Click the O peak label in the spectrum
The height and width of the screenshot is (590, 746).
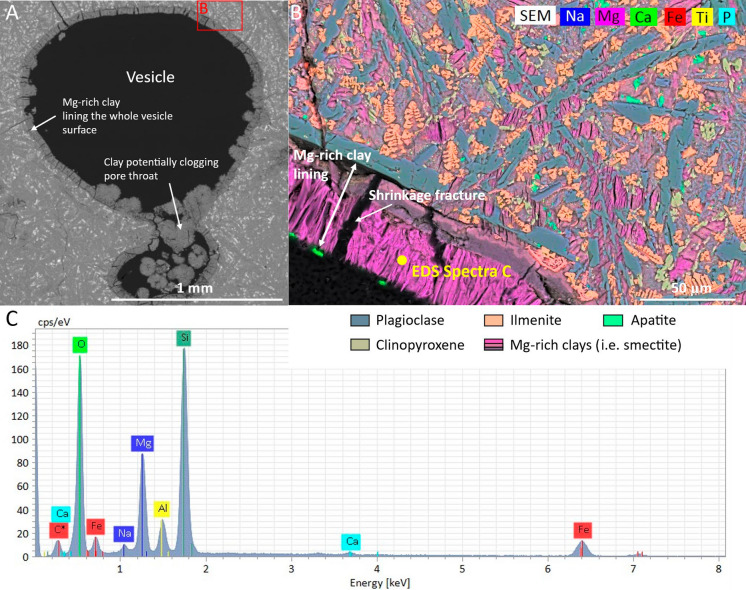(x=81, y=344)
